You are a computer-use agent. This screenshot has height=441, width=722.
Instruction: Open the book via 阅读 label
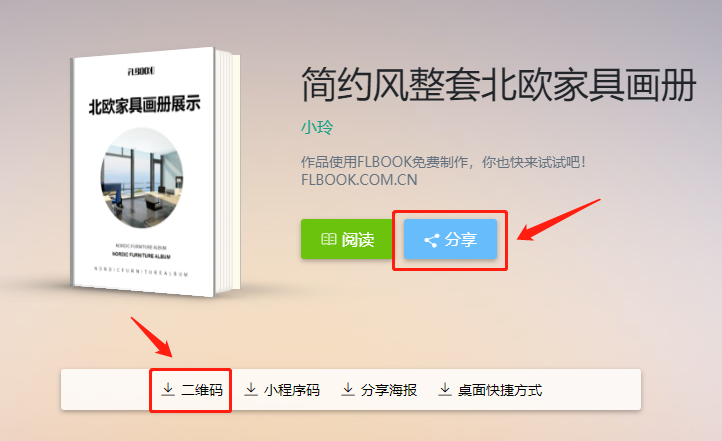click(x=358, y=239)
